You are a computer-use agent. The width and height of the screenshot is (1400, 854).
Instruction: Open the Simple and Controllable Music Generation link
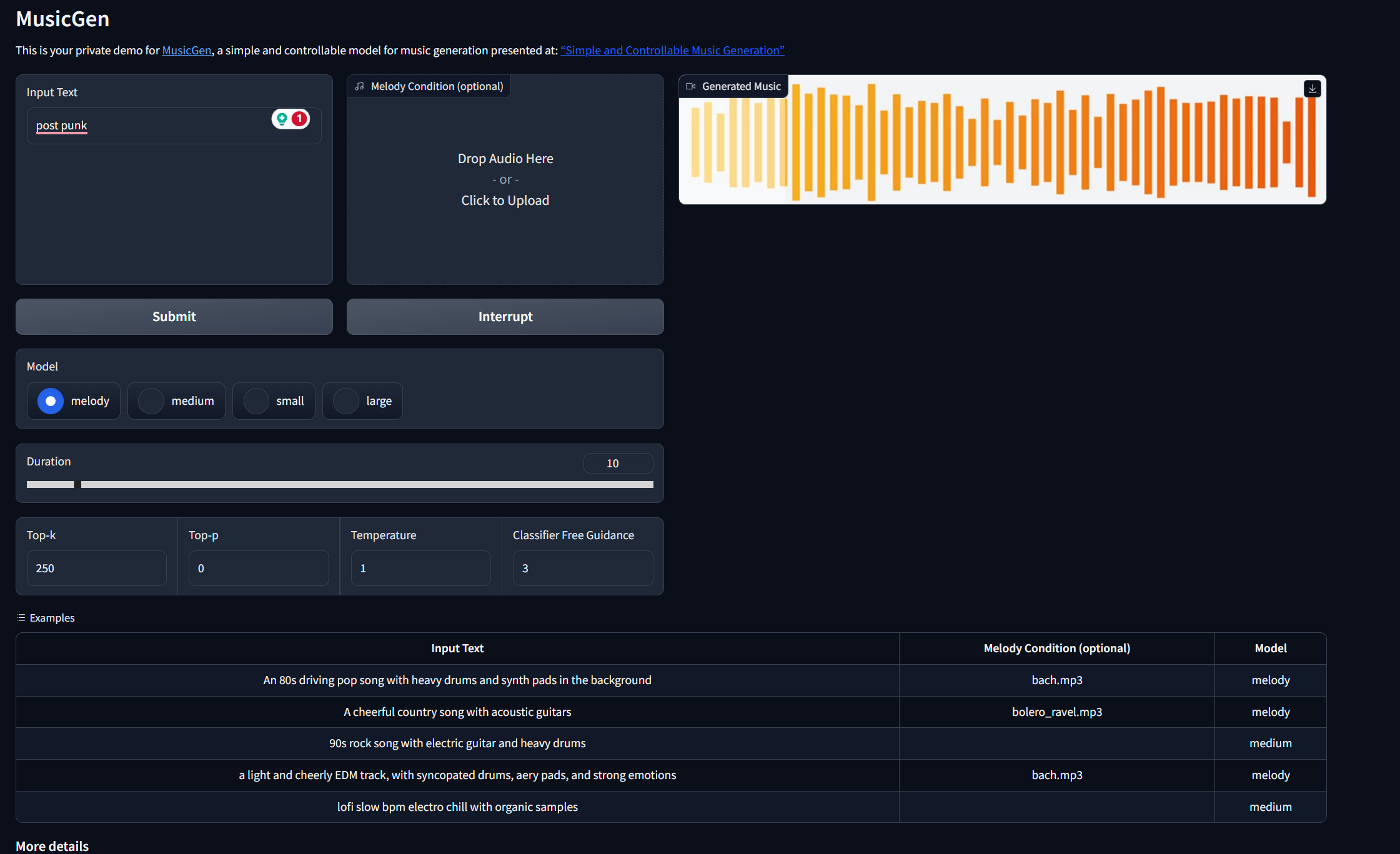pos(672,50)
